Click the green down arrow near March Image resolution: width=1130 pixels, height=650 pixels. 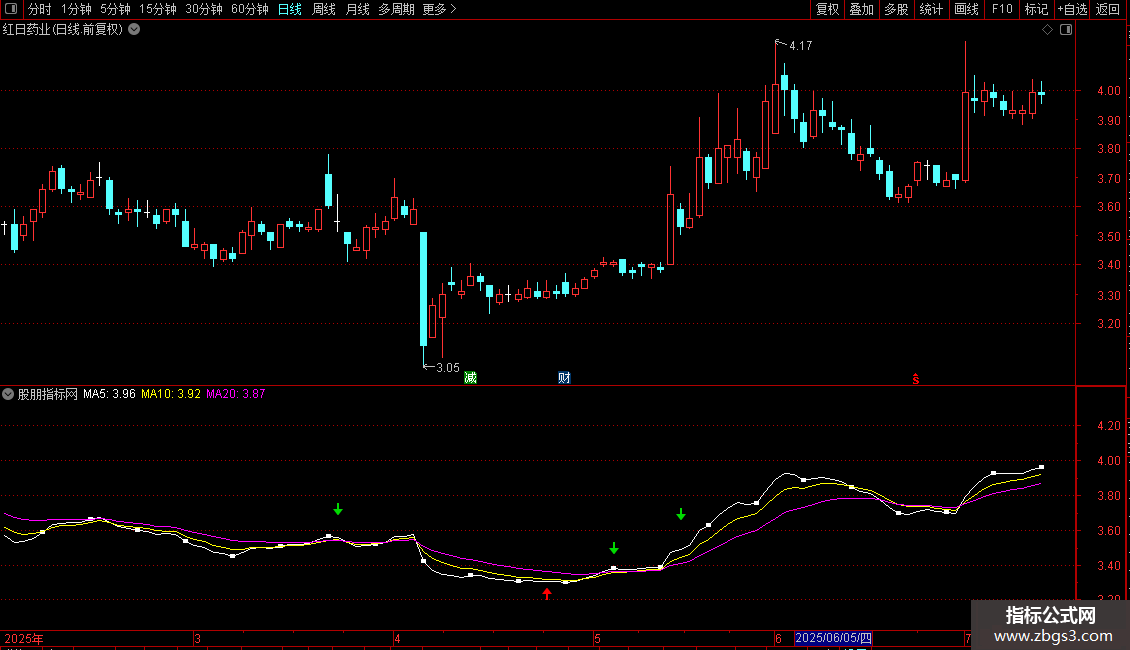point(338,509)
